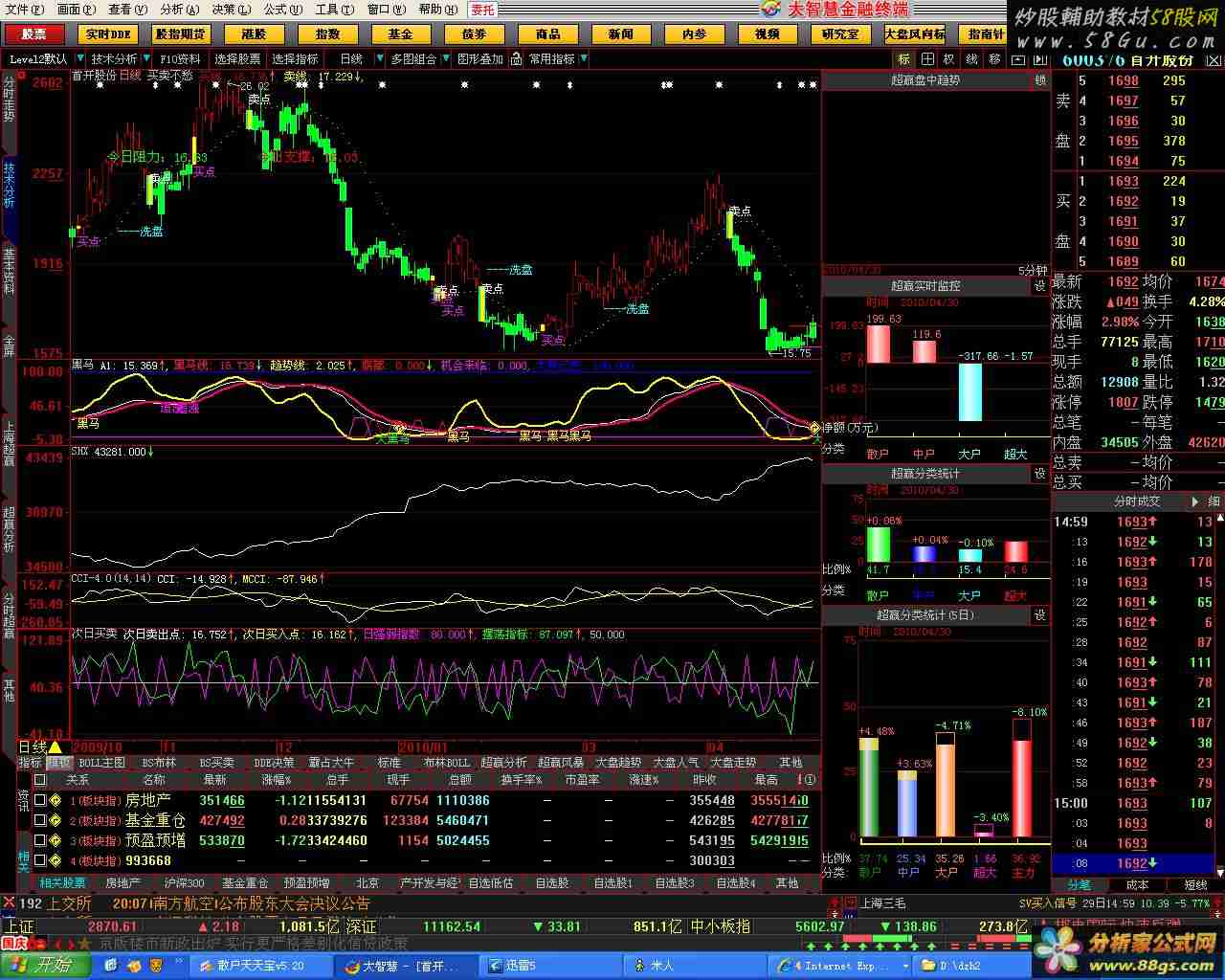Click the 权 adjustment icon
1225x980 pixels.
click(x=949, y=59)
